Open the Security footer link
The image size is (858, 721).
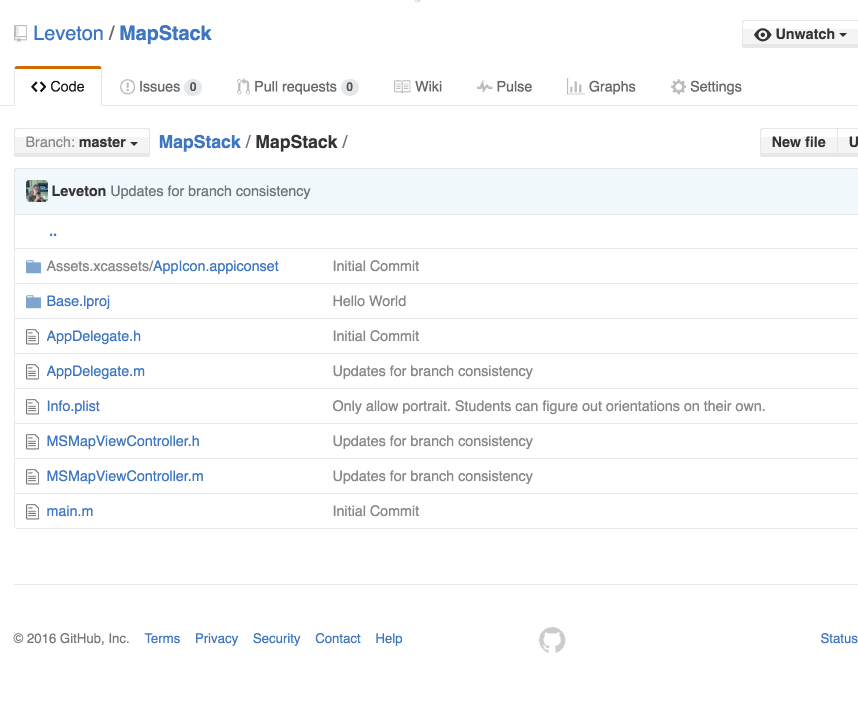coord(276,639)
